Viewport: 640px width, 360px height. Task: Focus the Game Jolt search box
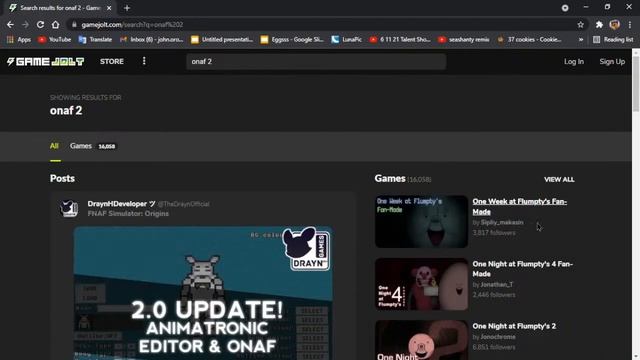pyautogui.click(x=316, y=62)
